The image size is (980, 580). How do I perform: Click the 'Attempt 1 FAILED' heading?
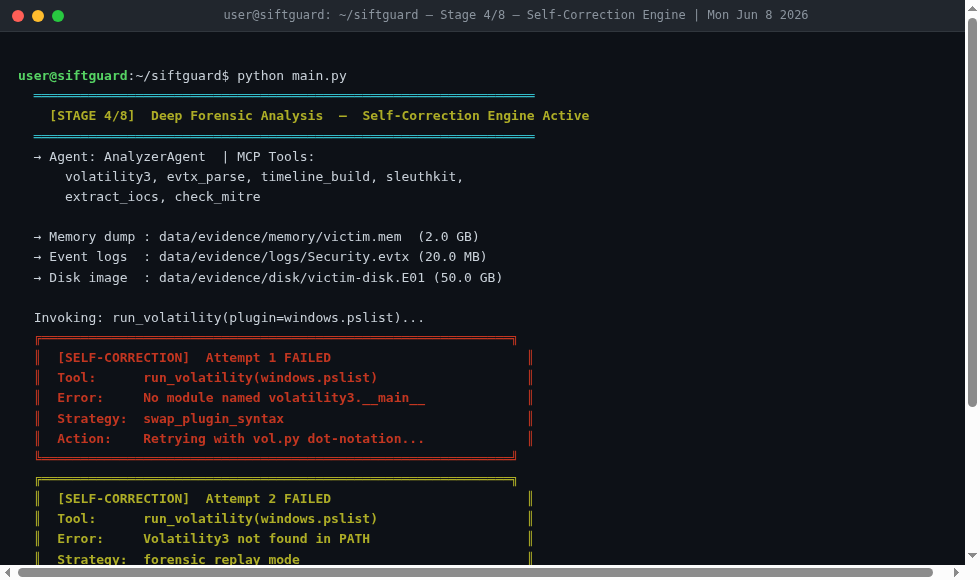(268, 358)
